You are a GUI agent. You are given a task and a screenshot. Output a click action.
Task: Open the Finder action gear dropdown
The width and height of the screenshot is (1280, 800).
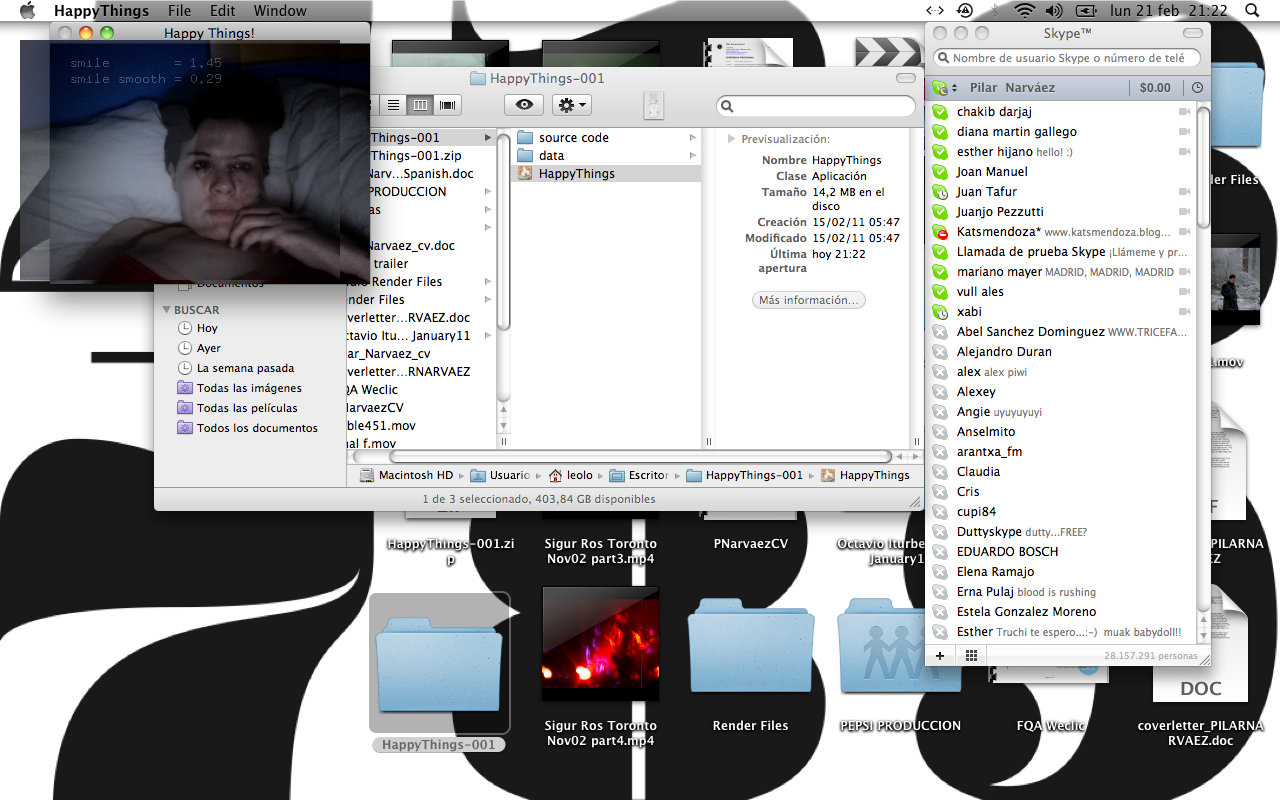click(572, 105)
